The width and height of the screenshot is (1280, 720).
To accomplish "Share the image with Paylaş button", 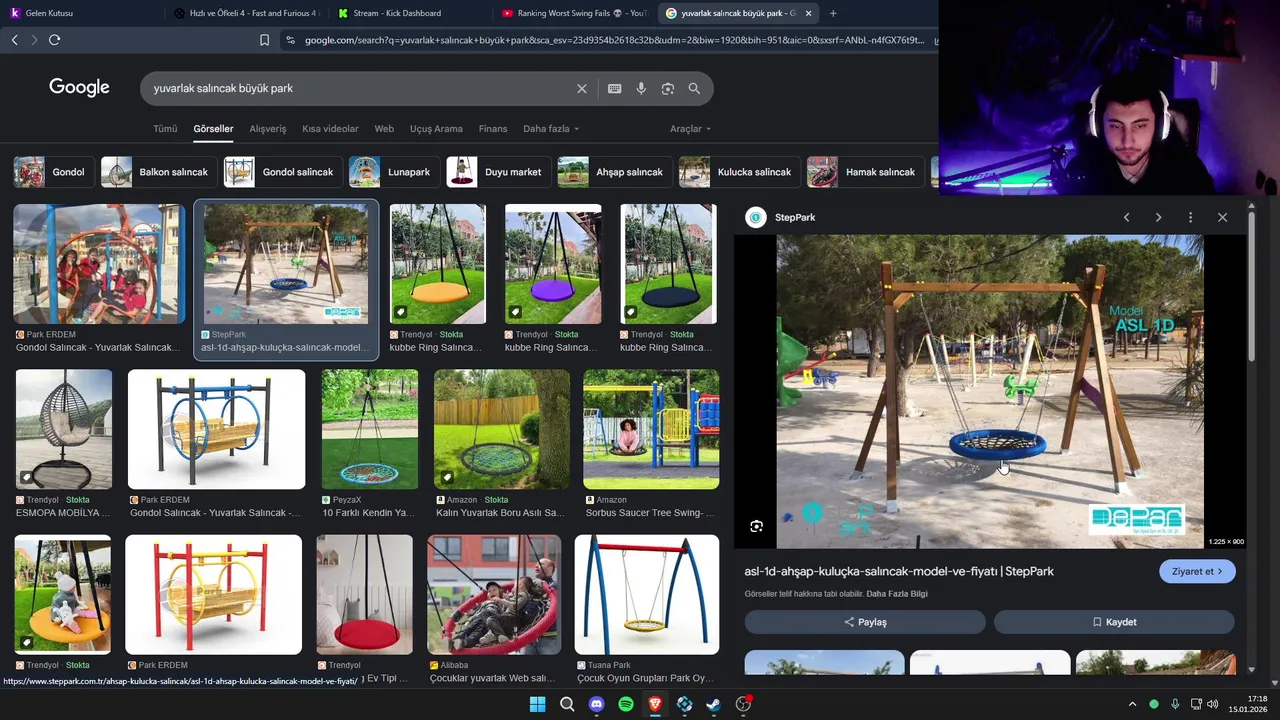I will (865, 622).
